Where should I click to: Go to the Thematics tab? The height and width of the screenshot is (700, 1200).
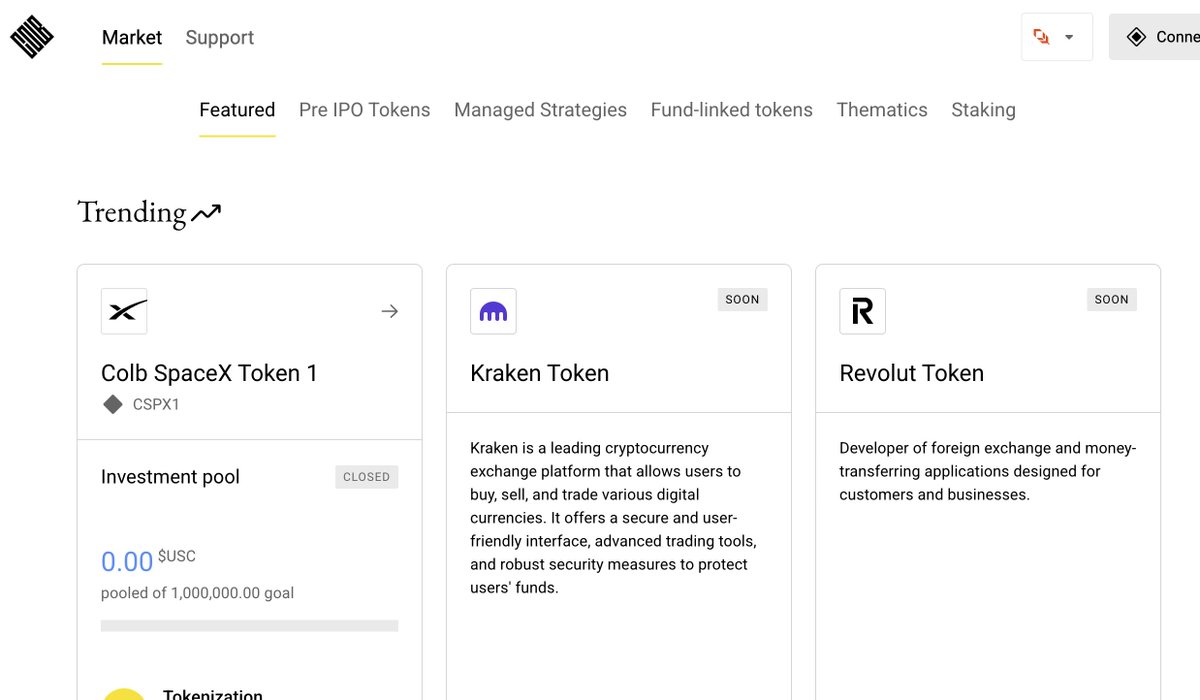pyautogui.click(x=881, y=110)
